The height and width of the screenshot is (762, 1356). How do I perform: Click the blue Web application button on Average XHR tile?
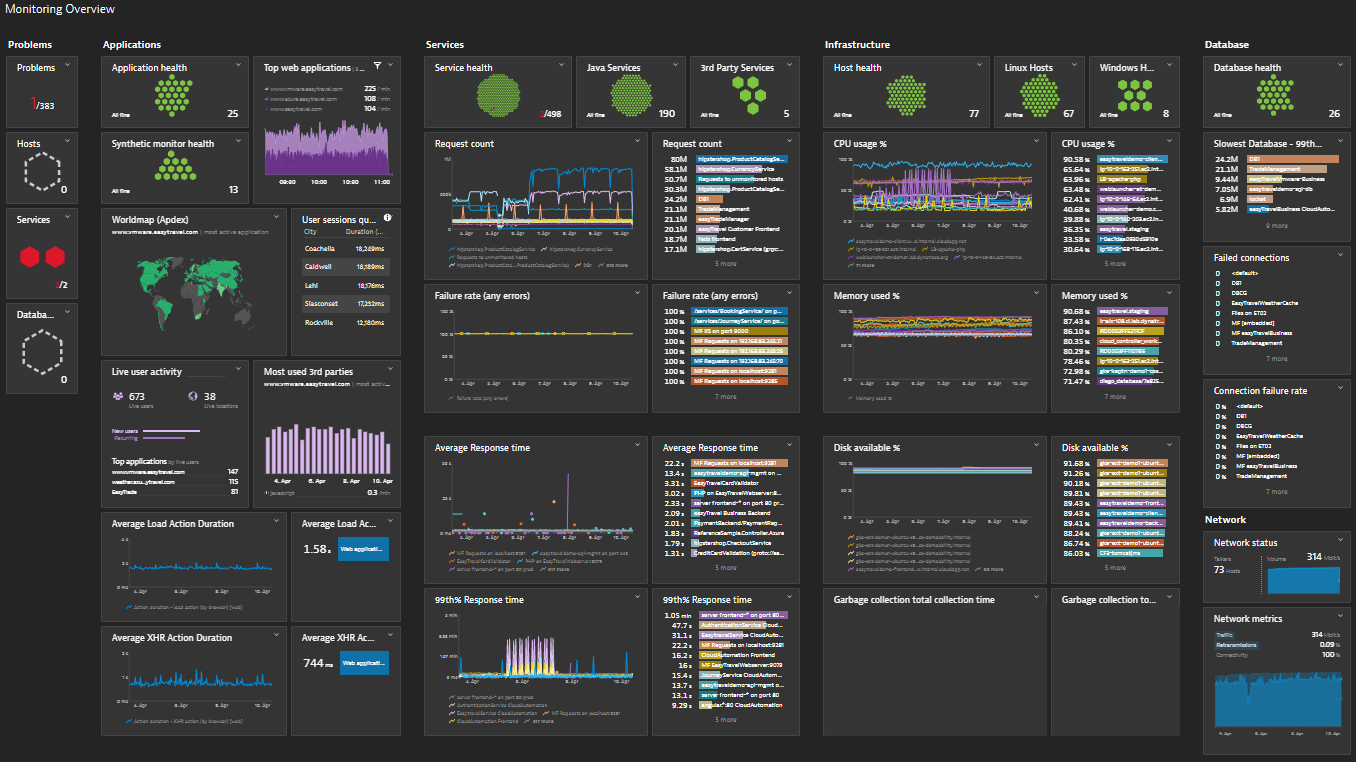(x=362, y=662)
